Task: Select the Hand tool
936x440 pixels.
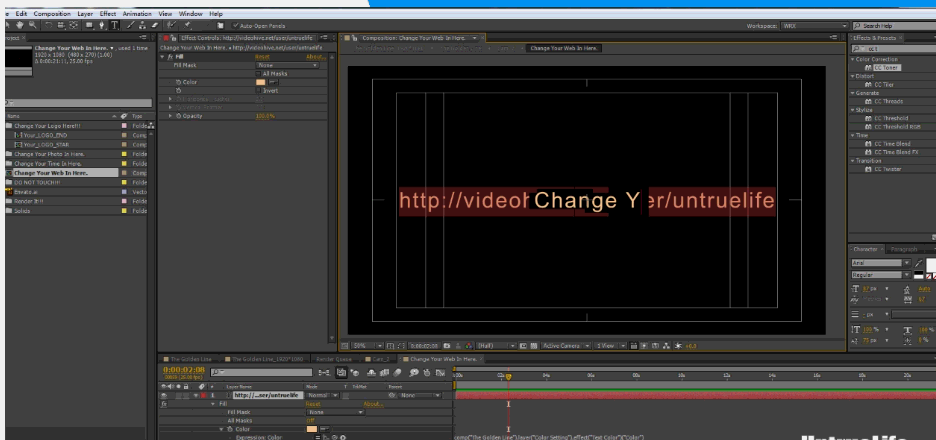Action: (20, 25)
